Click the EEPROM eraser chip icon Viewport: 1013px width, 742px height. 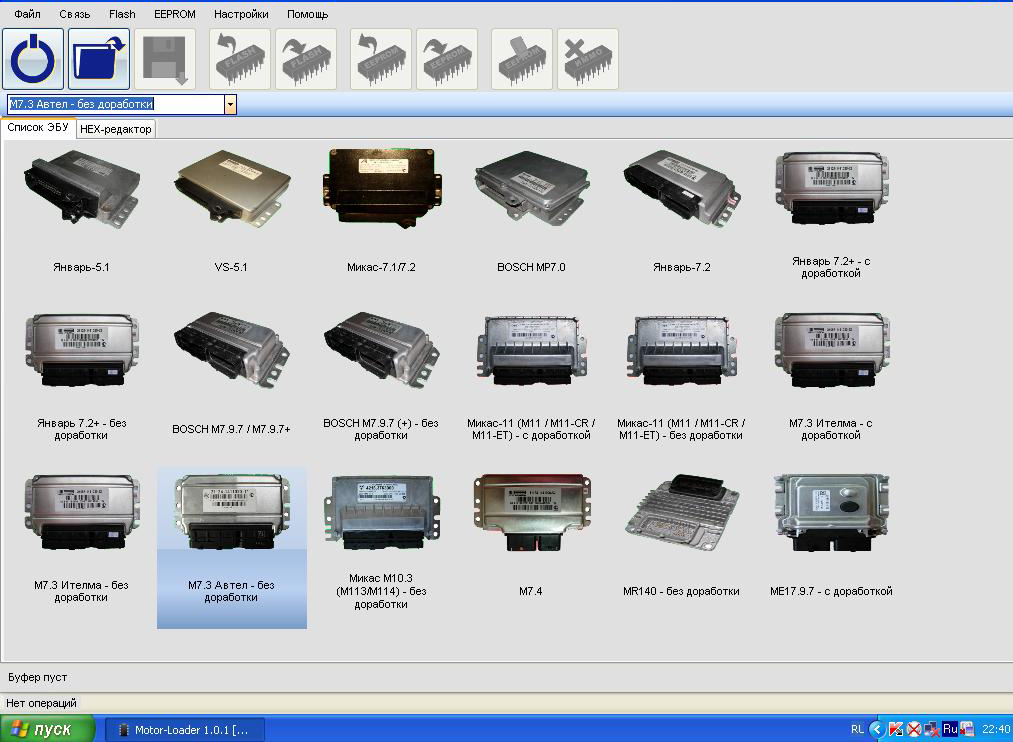click(521, 59)
